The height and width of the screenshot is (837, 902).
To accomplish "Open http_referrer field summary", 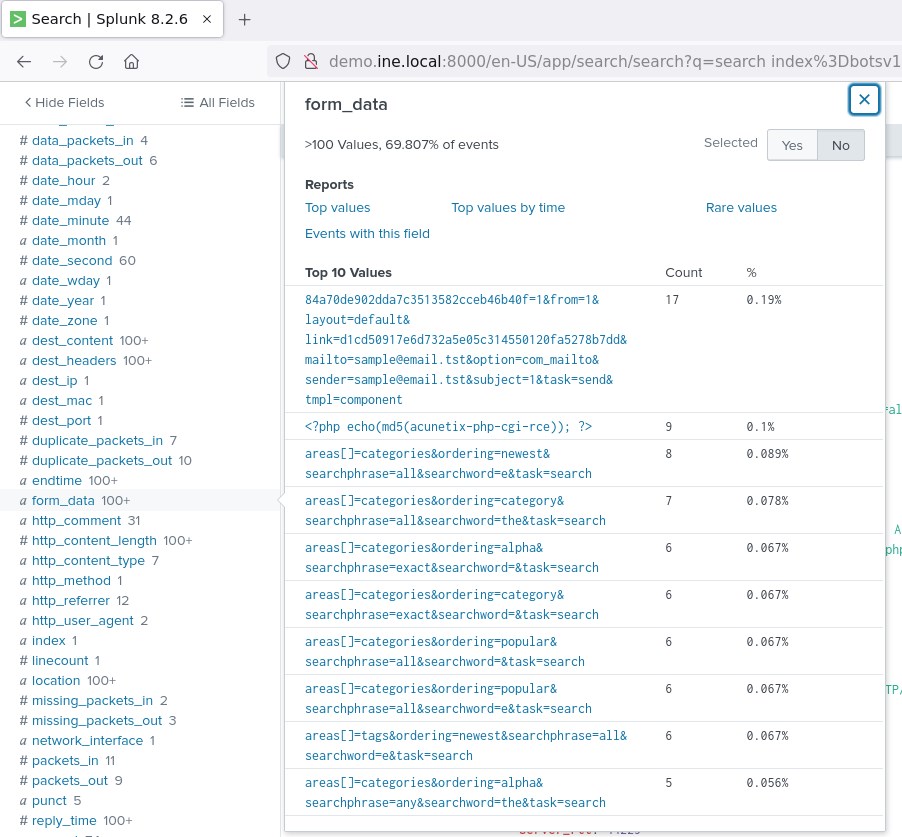I will [x=70, y=601].
